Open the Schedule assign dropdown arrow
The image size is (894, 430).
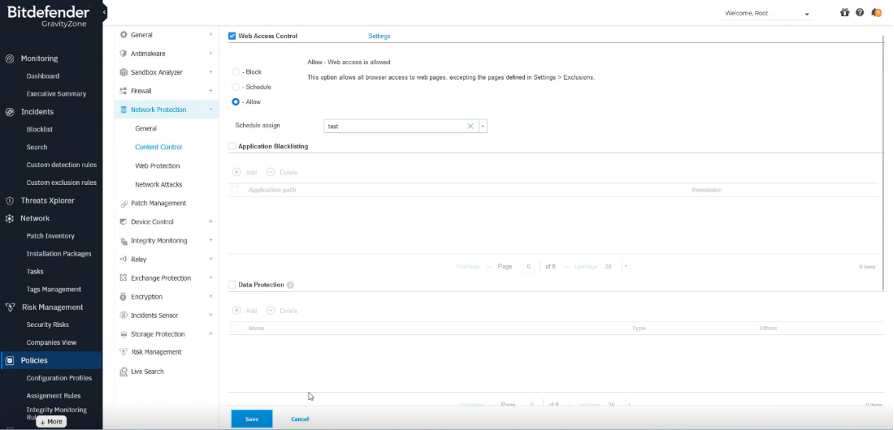pyautogui.click(x=483, y=126)
